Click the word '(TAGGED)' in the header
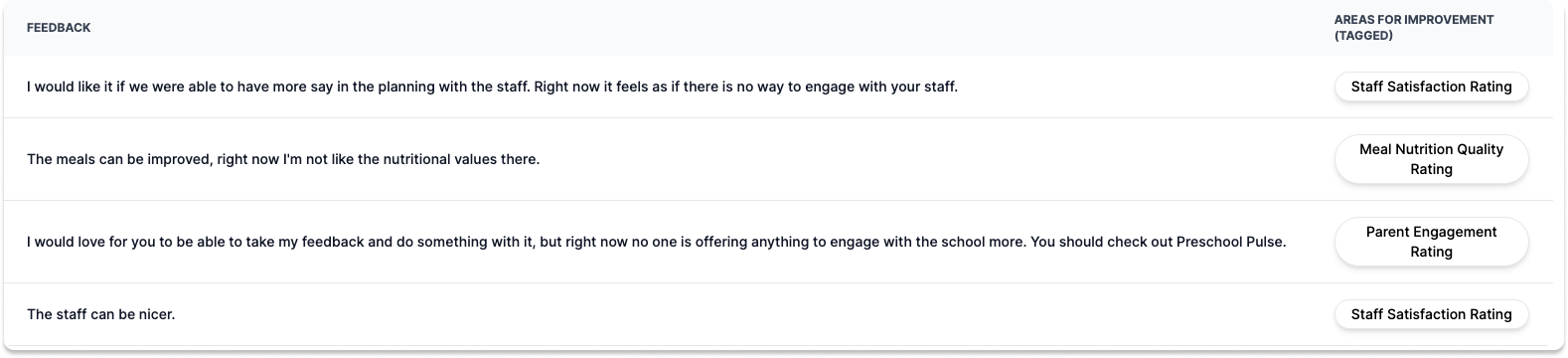Viewport: 1568px width, 358px height. [1363, 36]
